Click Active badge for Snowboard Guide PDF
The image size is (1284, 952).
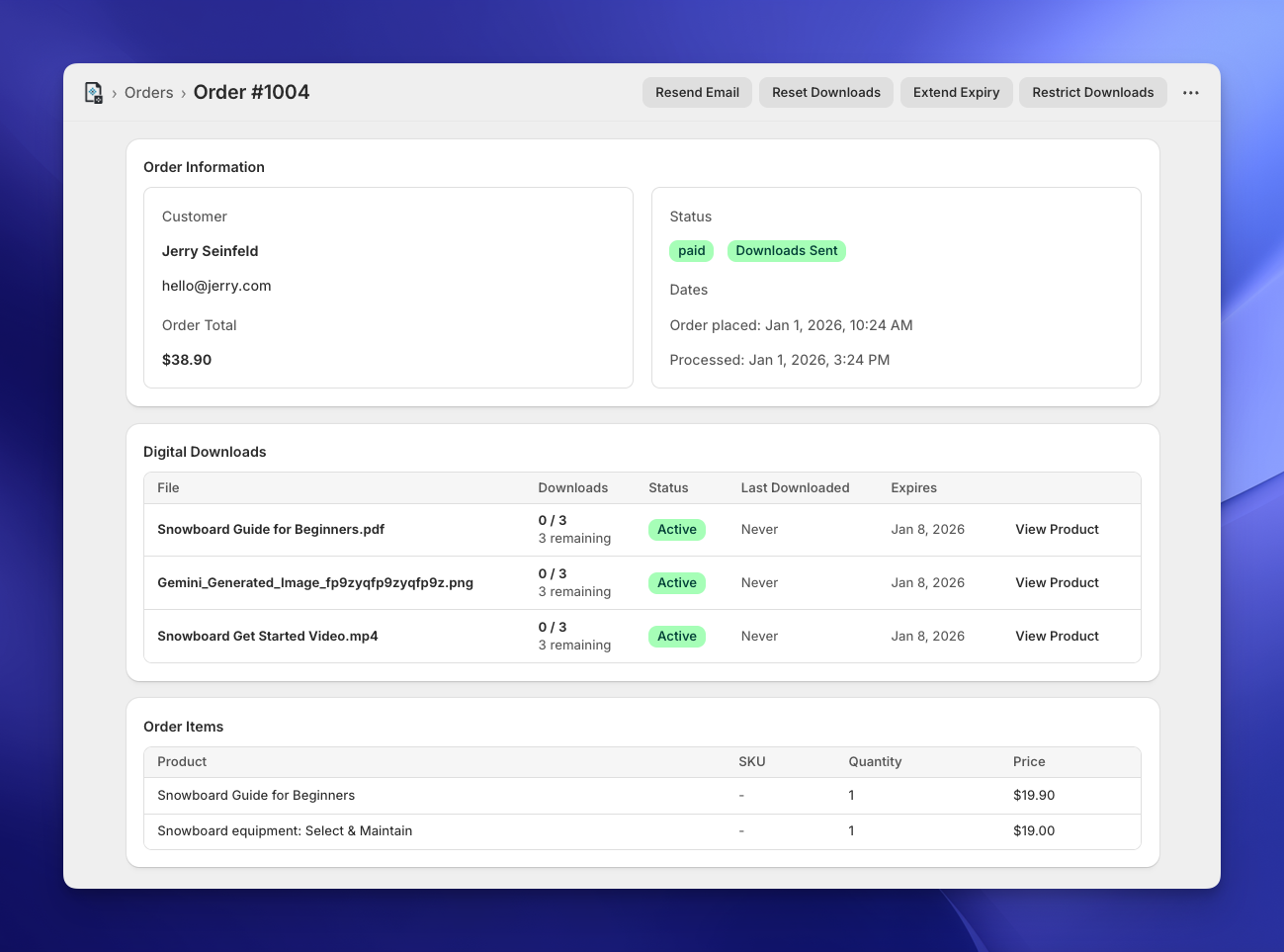(x=676, y=530)
